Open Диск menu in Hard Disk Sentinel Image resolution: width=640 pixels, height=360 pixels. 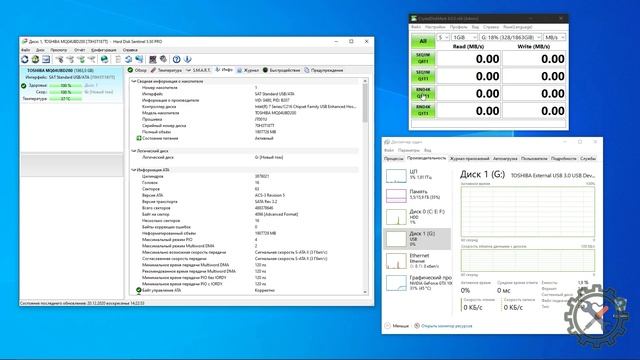40,50
